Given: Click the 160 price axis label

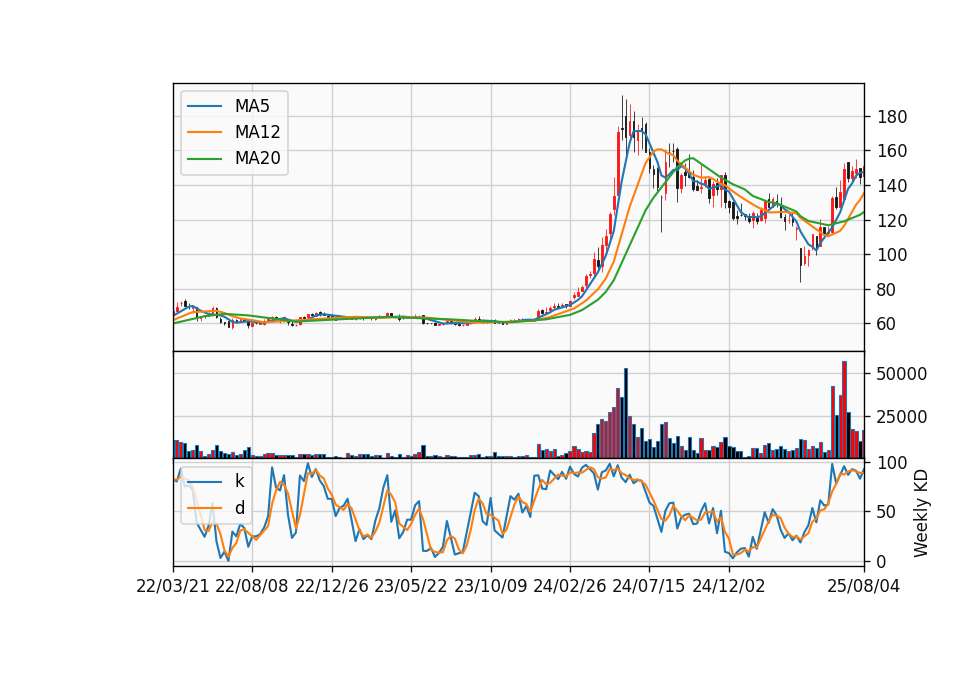Looking at the screenshot, I should (x=892, y=151).
